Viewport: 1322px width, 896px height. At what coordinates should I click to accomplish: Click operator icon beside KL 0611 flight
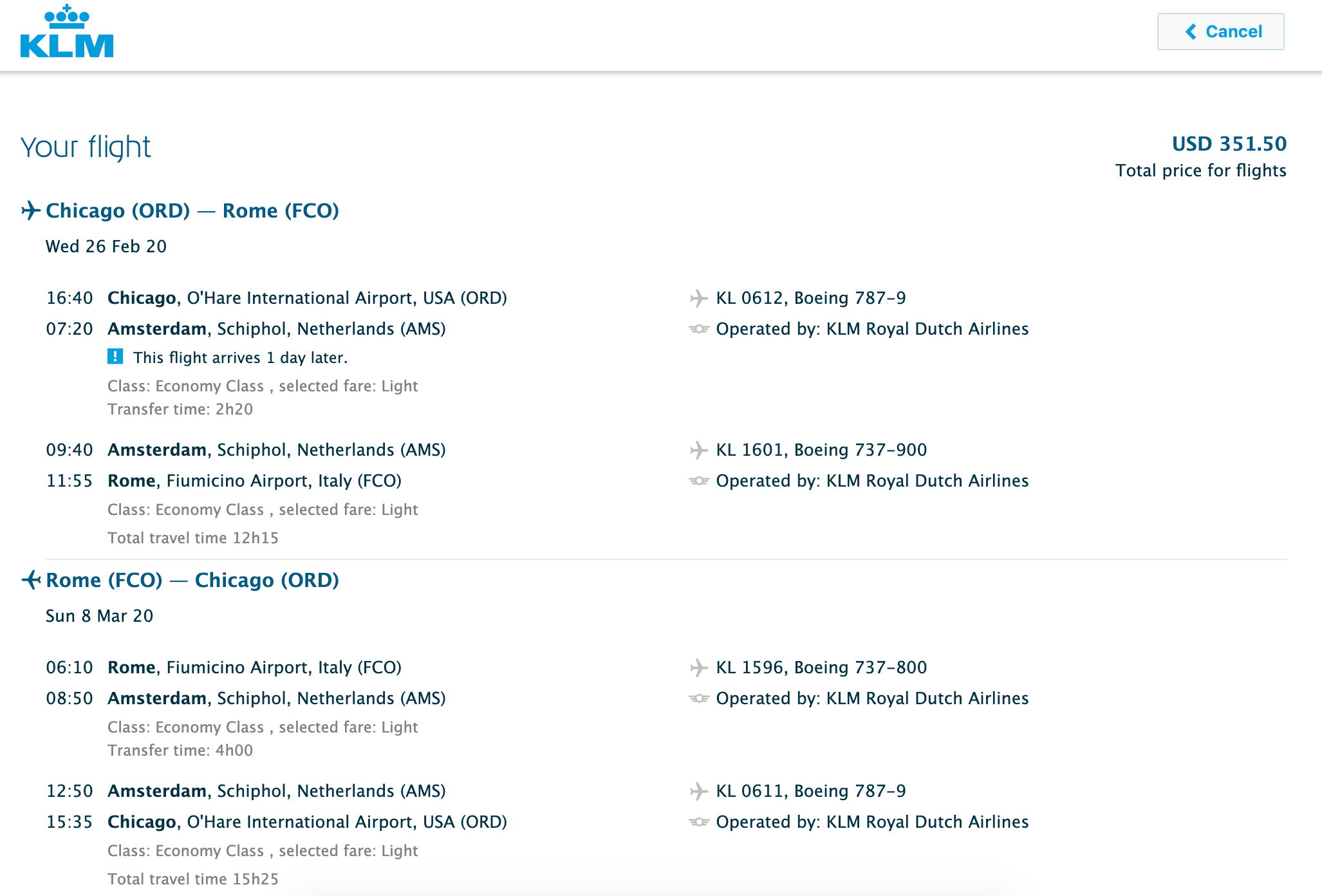[698, 822]
